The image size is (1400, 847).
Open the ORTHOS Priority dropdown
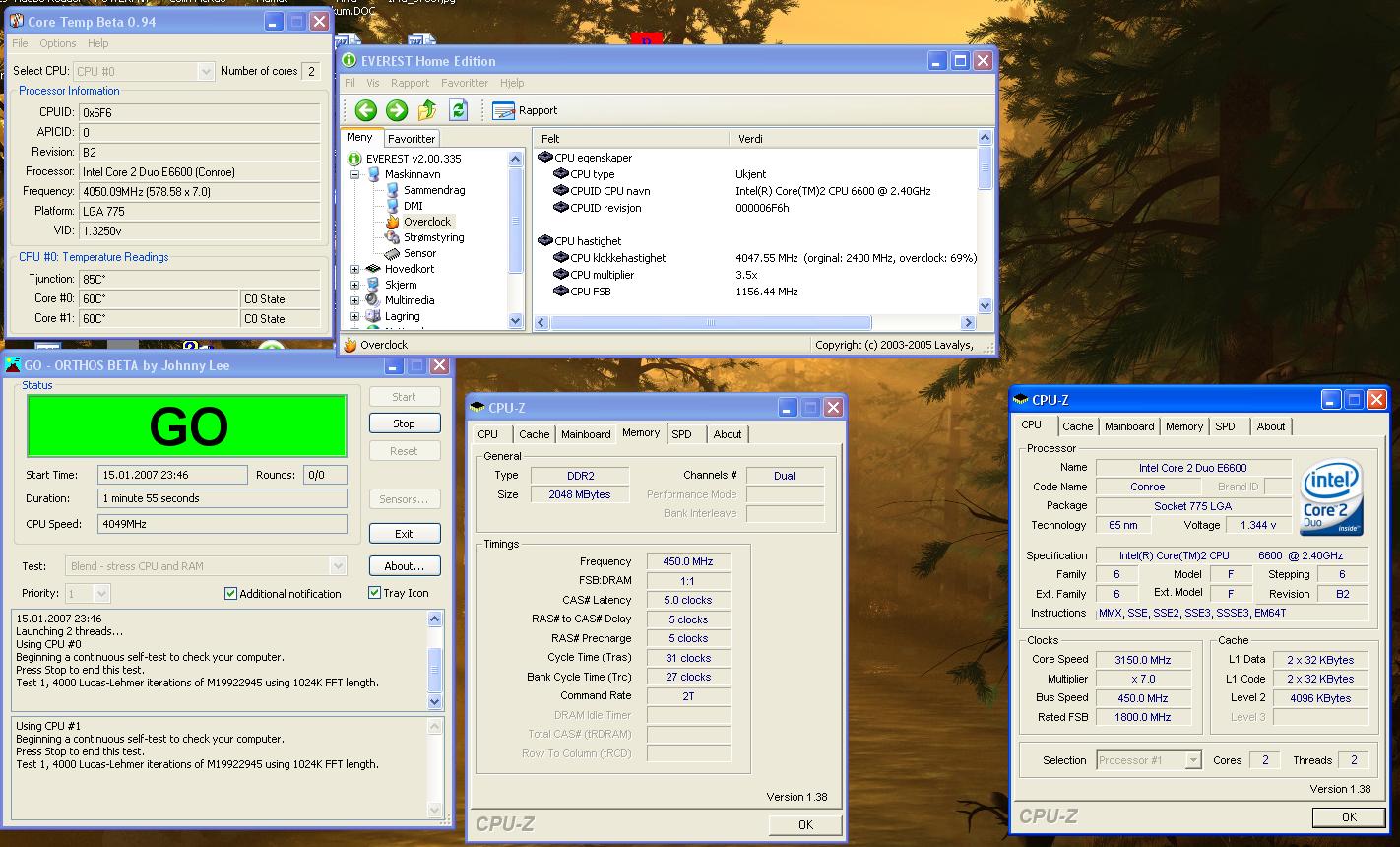[101, 593]
